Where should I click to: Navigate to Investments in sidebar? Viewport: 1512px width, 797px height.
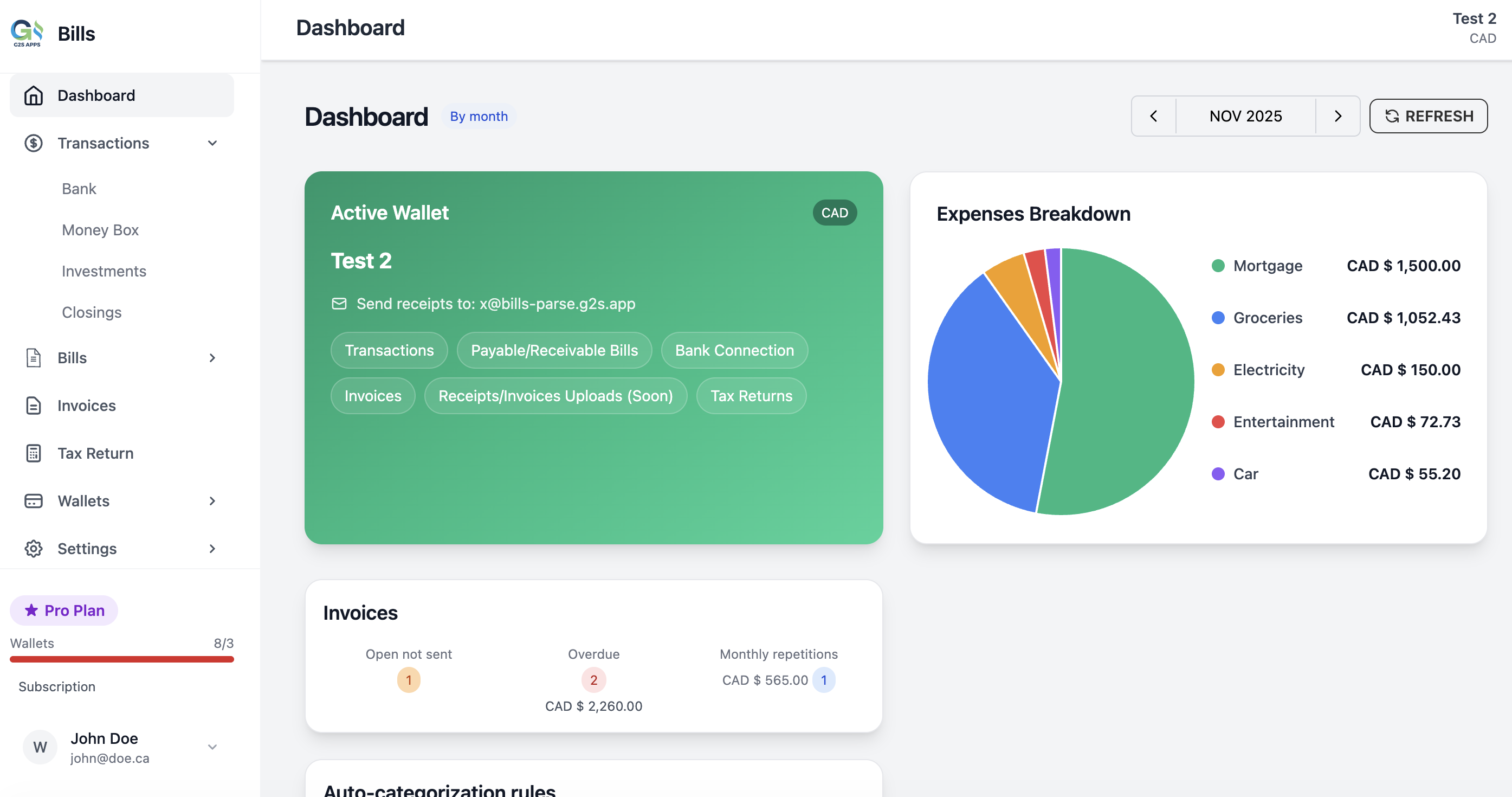pyautogui.click(x=104, y=271)
